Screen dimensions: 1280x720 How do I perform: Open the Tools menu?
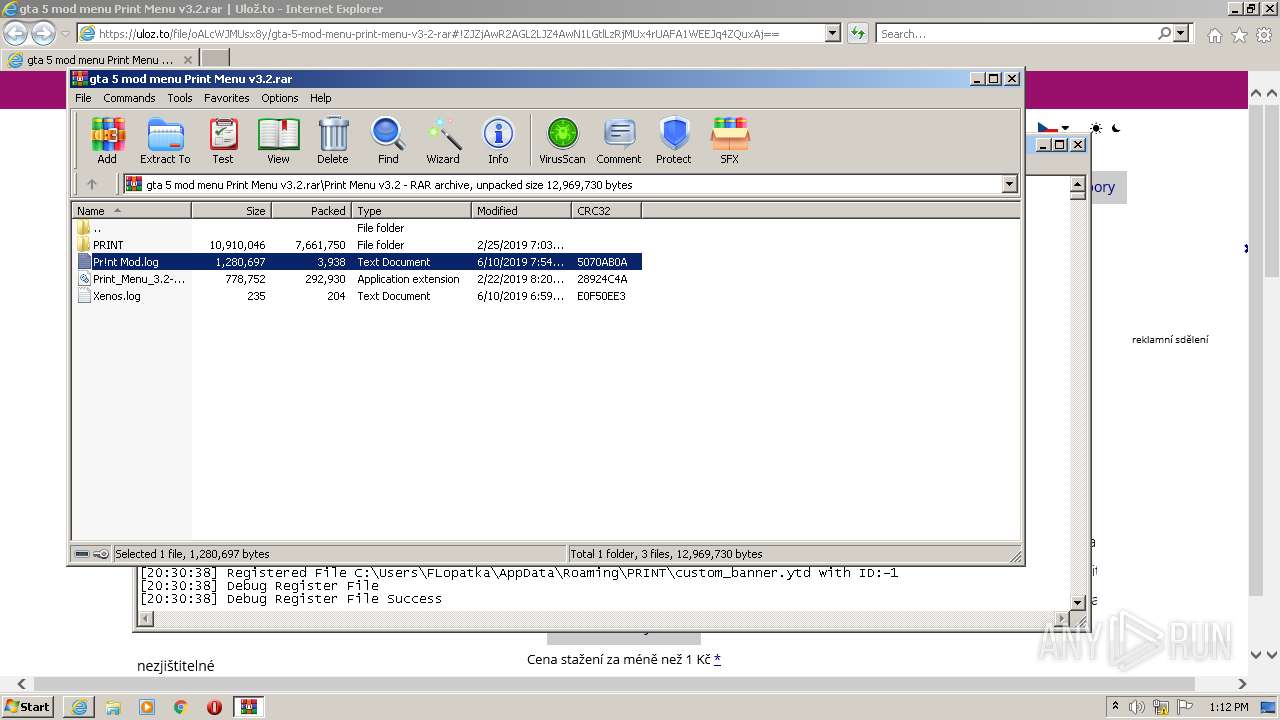(180, 98)
